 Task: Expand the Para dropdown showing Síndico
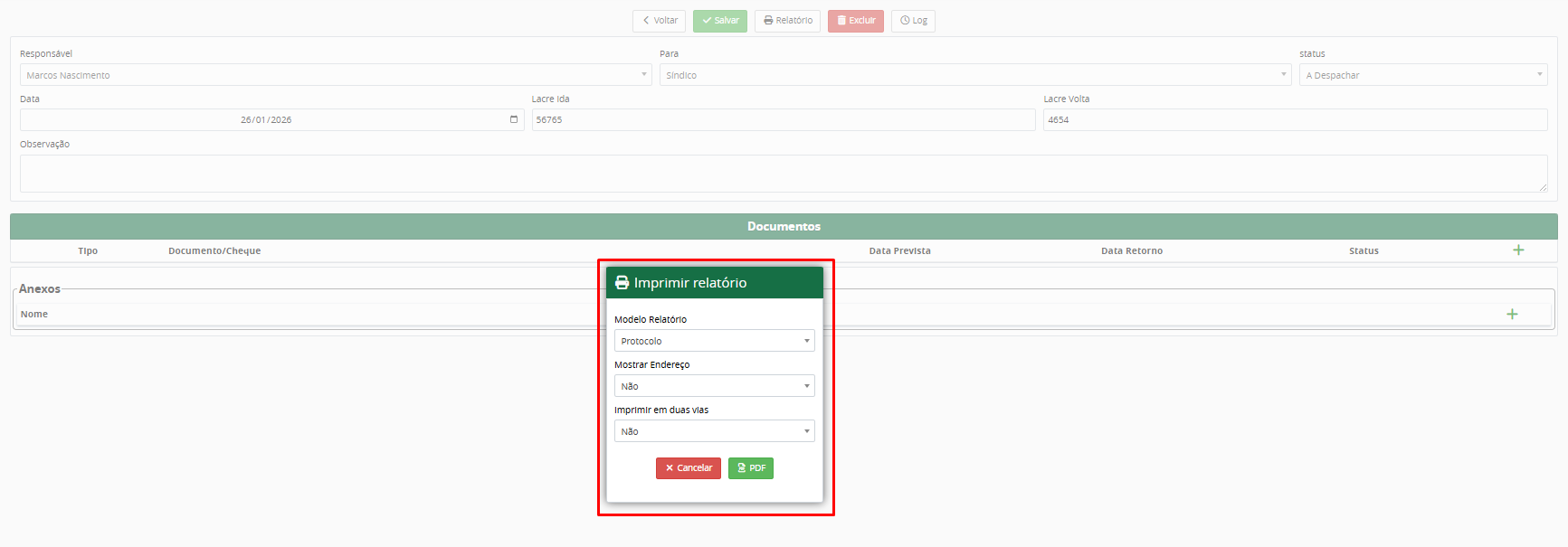pos(974,75)
